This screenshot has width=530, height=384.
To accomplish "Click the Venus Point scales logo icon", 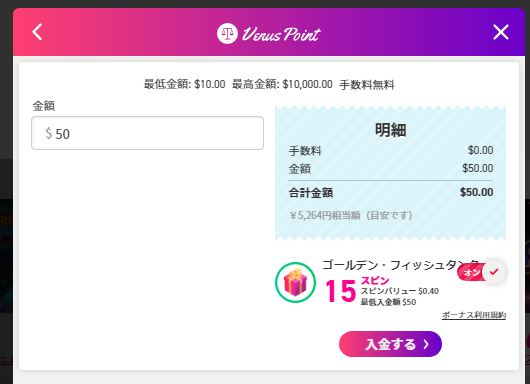I will tap(227, 33).
